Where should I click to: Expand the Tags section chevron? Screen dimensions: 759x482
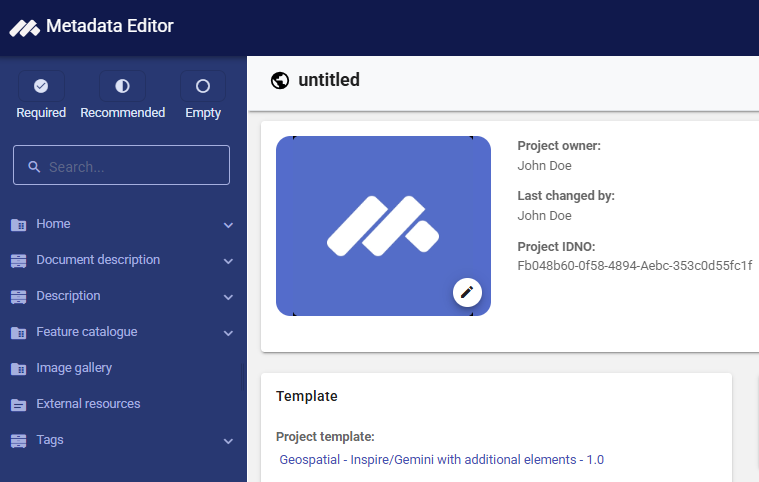point(228,441)
